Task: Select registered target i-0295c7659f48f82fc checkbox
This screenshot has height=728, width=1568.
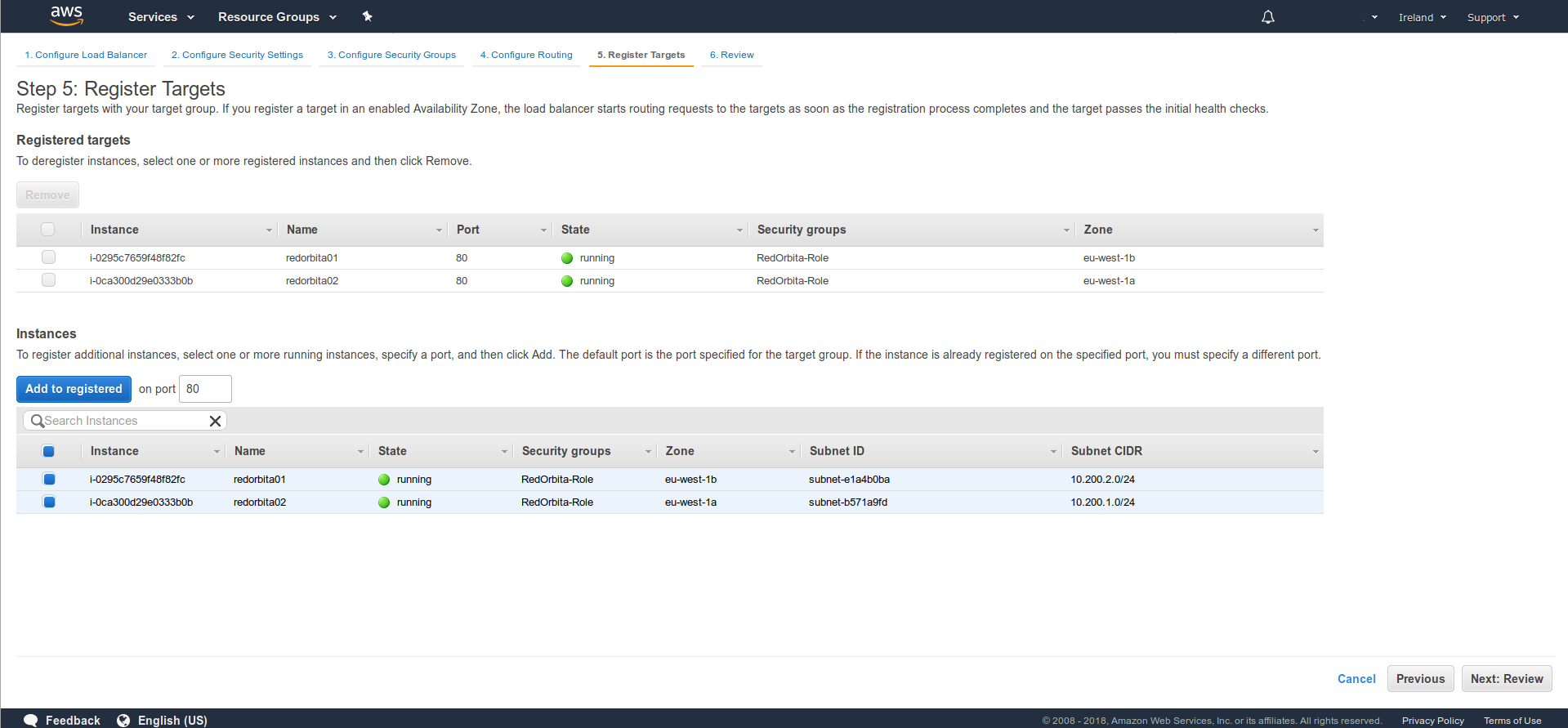Action: 49,257
